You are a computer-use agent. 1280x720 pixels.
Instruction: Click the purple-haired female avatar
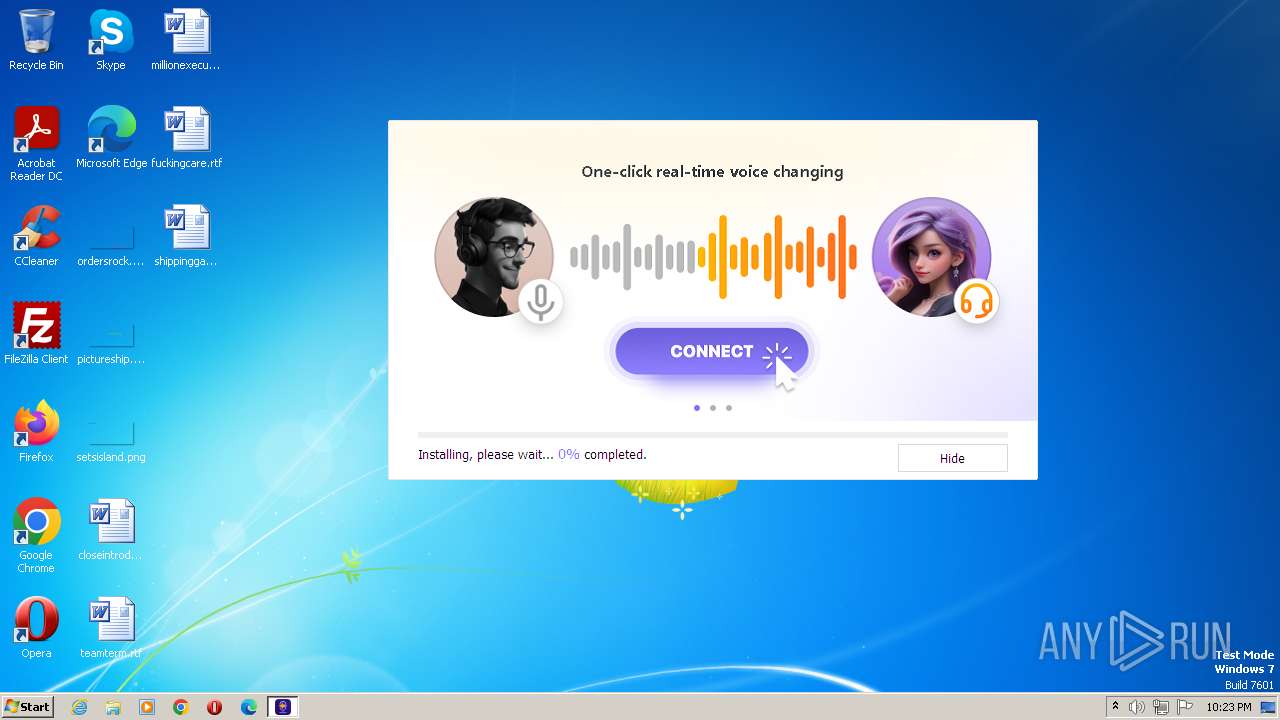tap(931, 257)
